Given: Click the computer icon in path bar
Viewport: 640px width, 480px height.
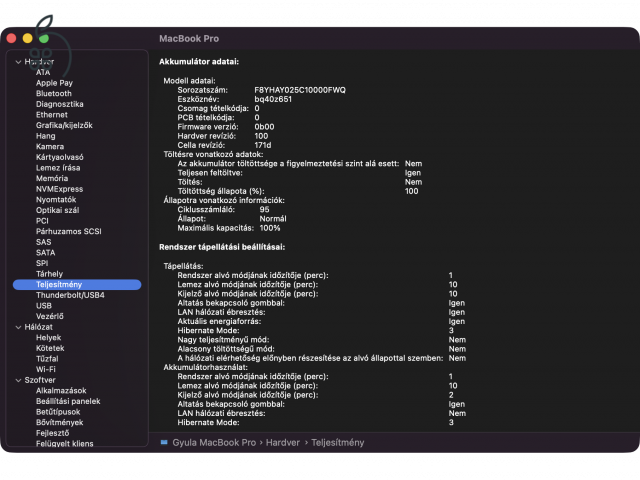Looking at the screenshot, I should pos(164,442).
